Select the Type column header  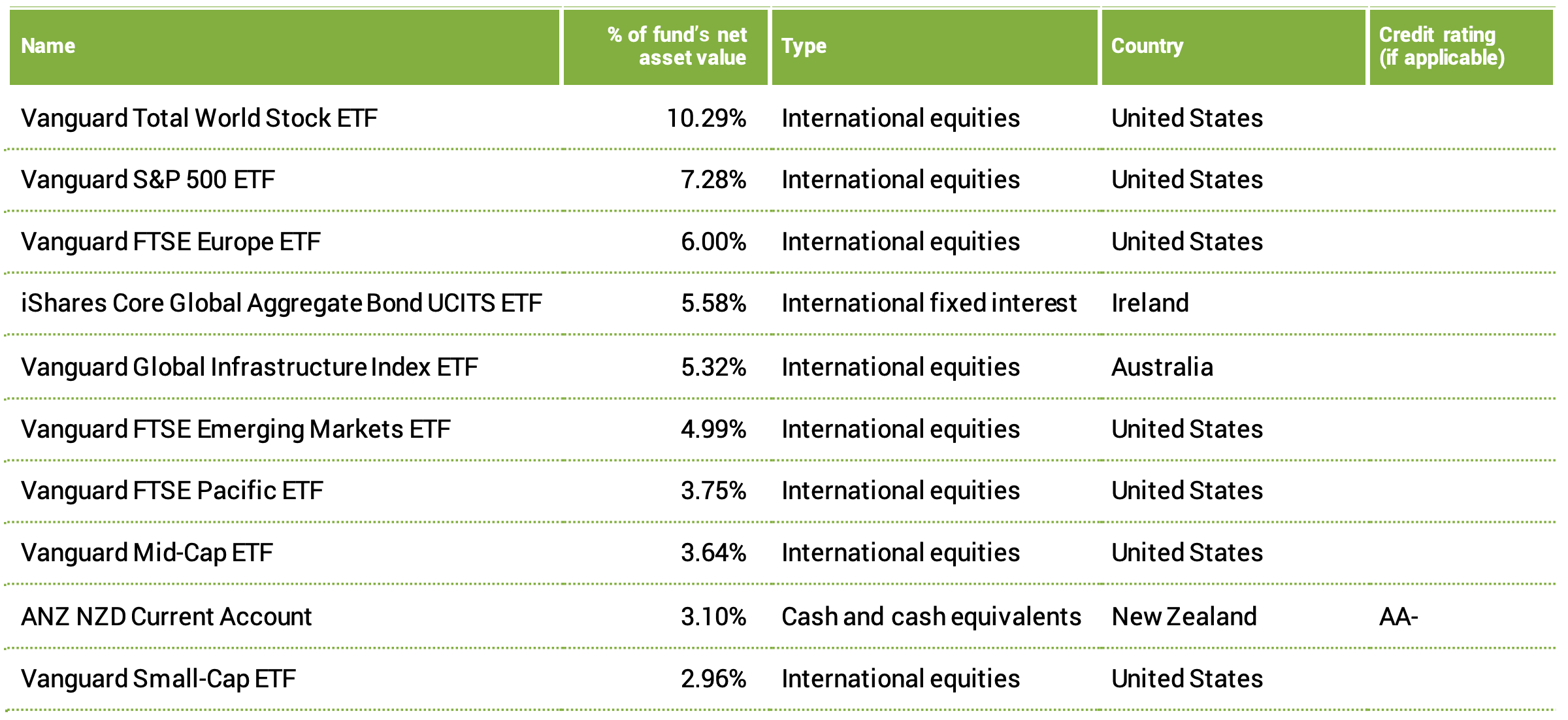click(804, 46)
